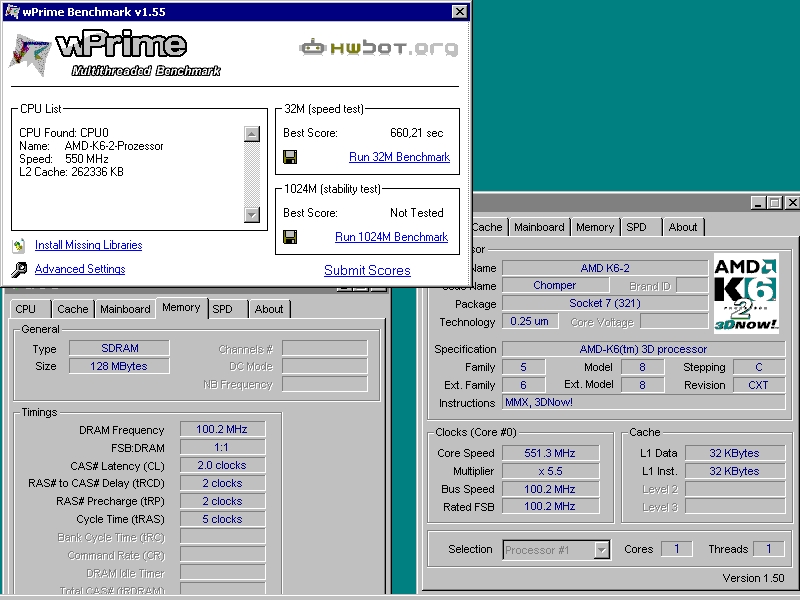Screen dimensions: 800x600
Task: Switch to Mainboard tab in left CPU-Z window
Action: point(125,309)
